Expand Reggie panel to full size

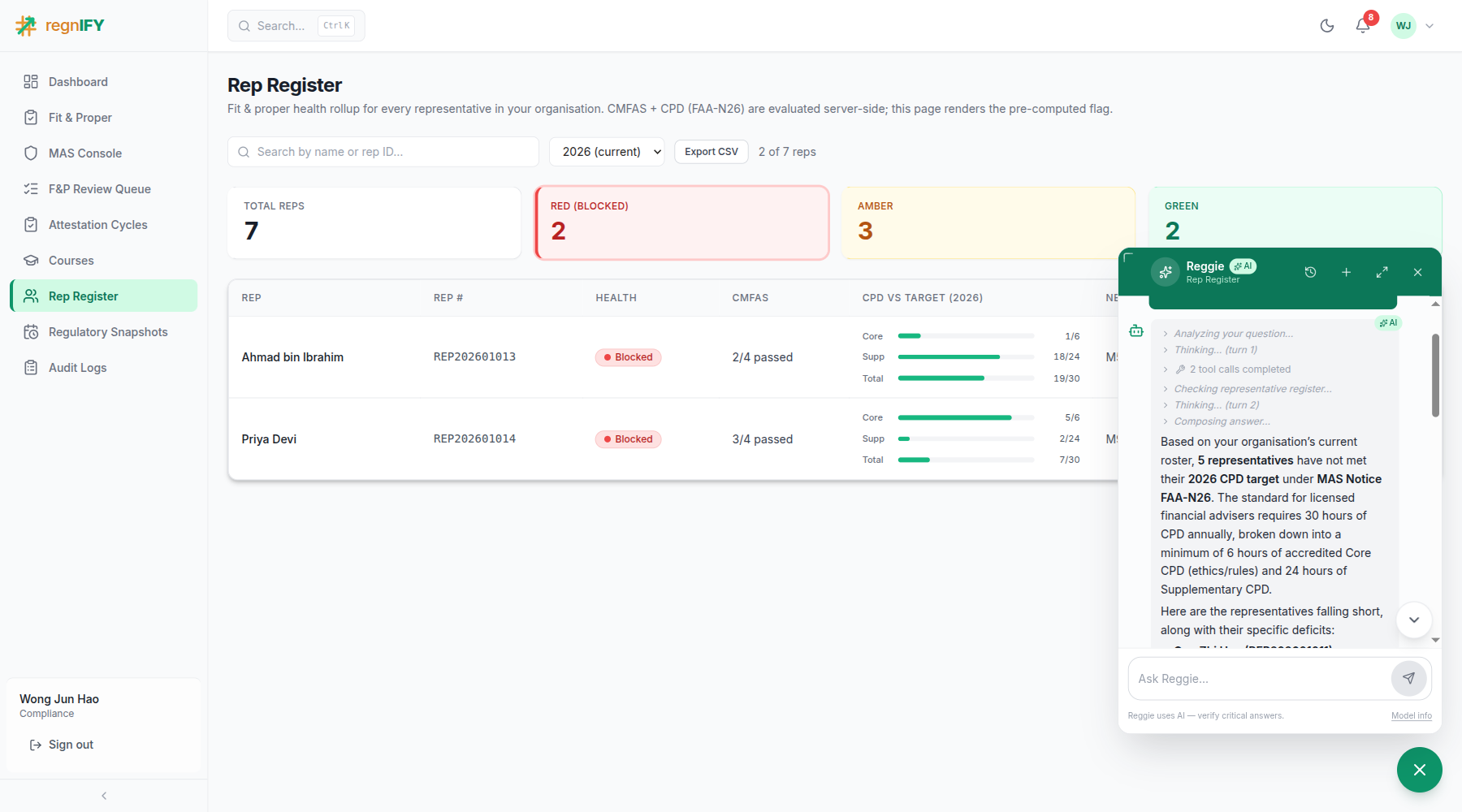coord(1382,272)
